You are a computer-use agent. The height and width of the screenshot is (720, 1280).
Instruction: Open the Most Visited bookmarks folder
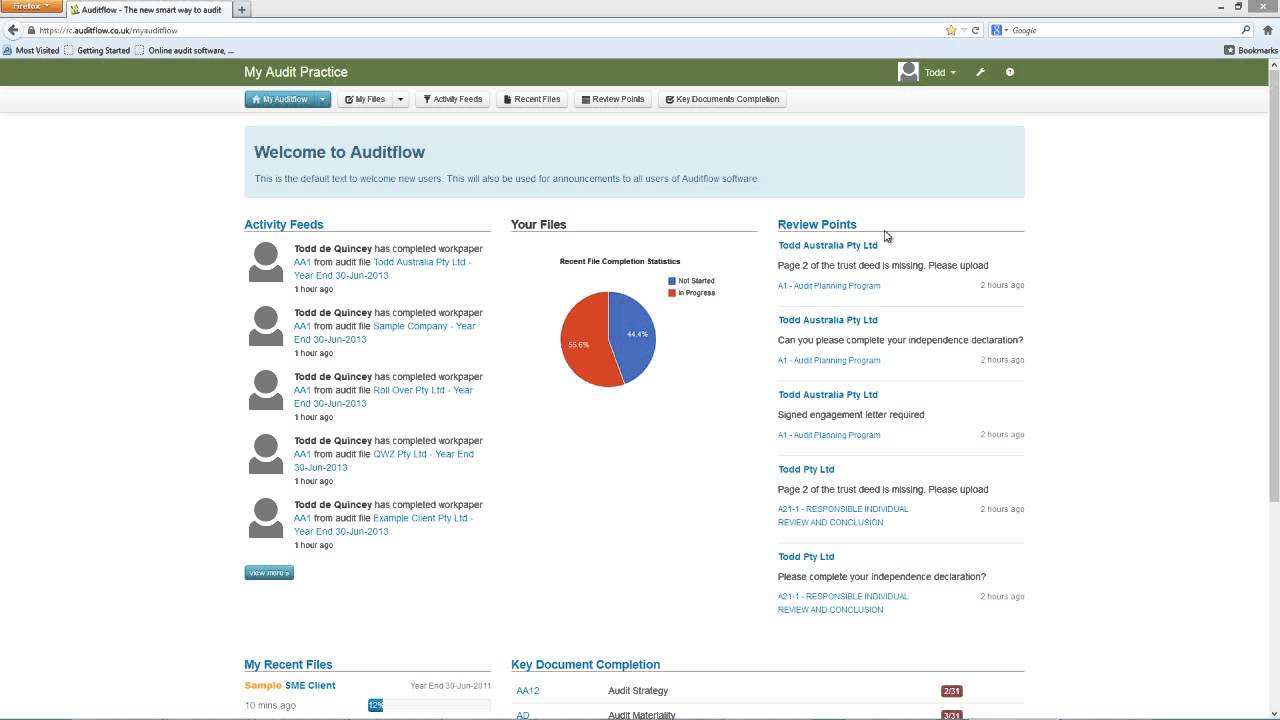pos(32,50)
